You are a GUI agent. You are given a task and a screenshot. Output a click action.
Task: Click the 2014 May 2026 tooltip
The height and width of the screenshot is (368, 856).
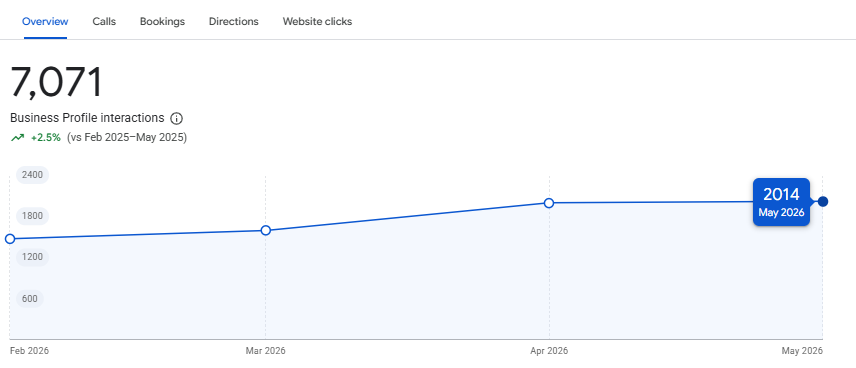pyautogui.click(x=781, y=201)
